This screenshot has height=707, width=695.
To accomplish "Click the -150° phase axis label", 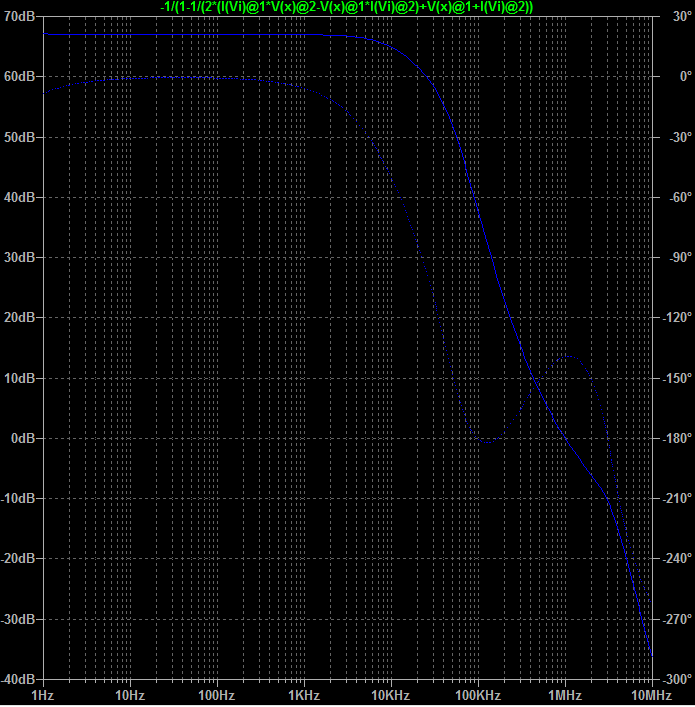I will coord(677,378).
